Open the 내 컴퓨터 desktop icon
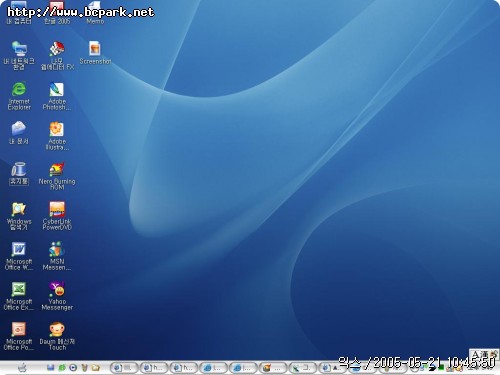This screenshot has width=500, height=375. (x=19, y=13)
